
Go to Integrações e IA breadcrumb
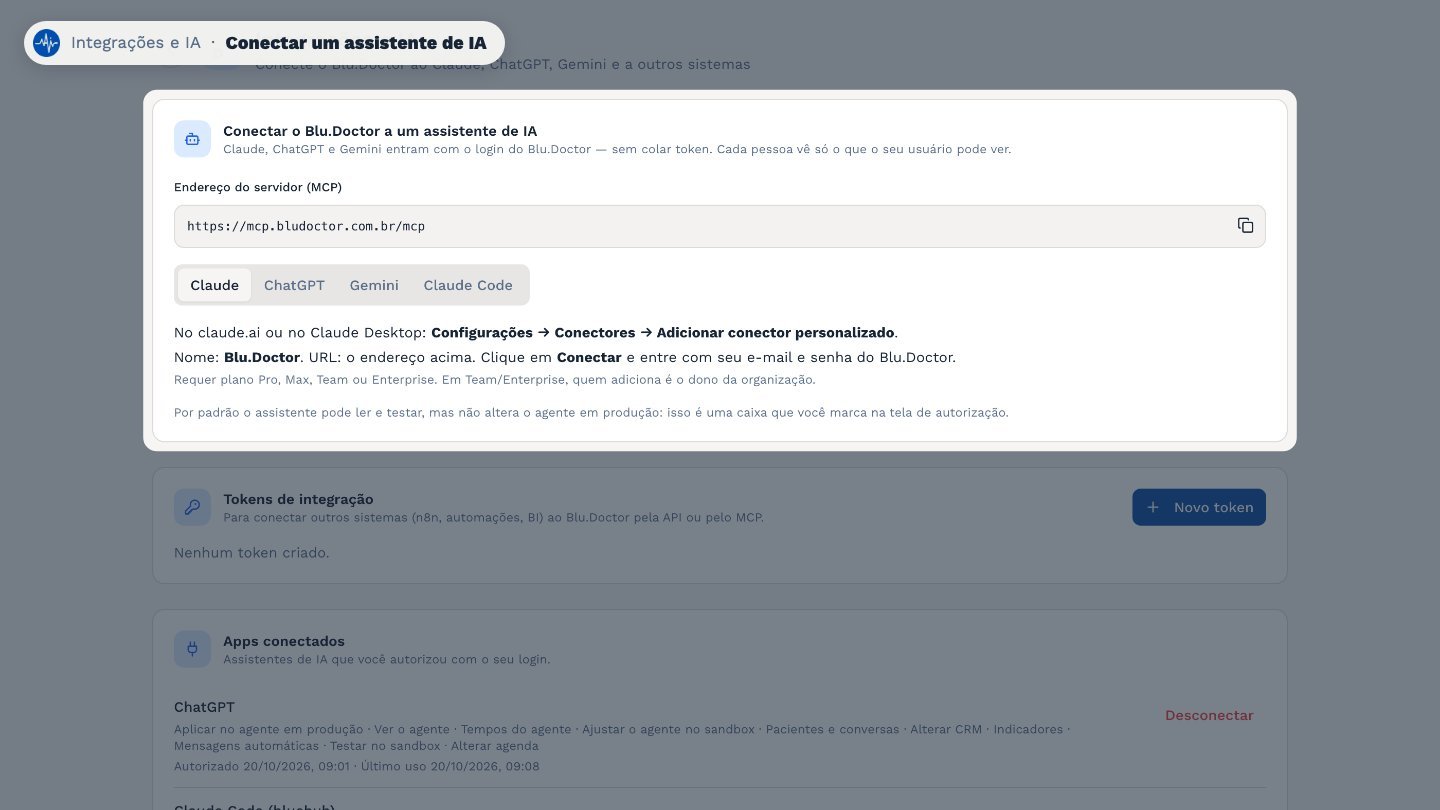pyautogui.click(x=136, y=43)
